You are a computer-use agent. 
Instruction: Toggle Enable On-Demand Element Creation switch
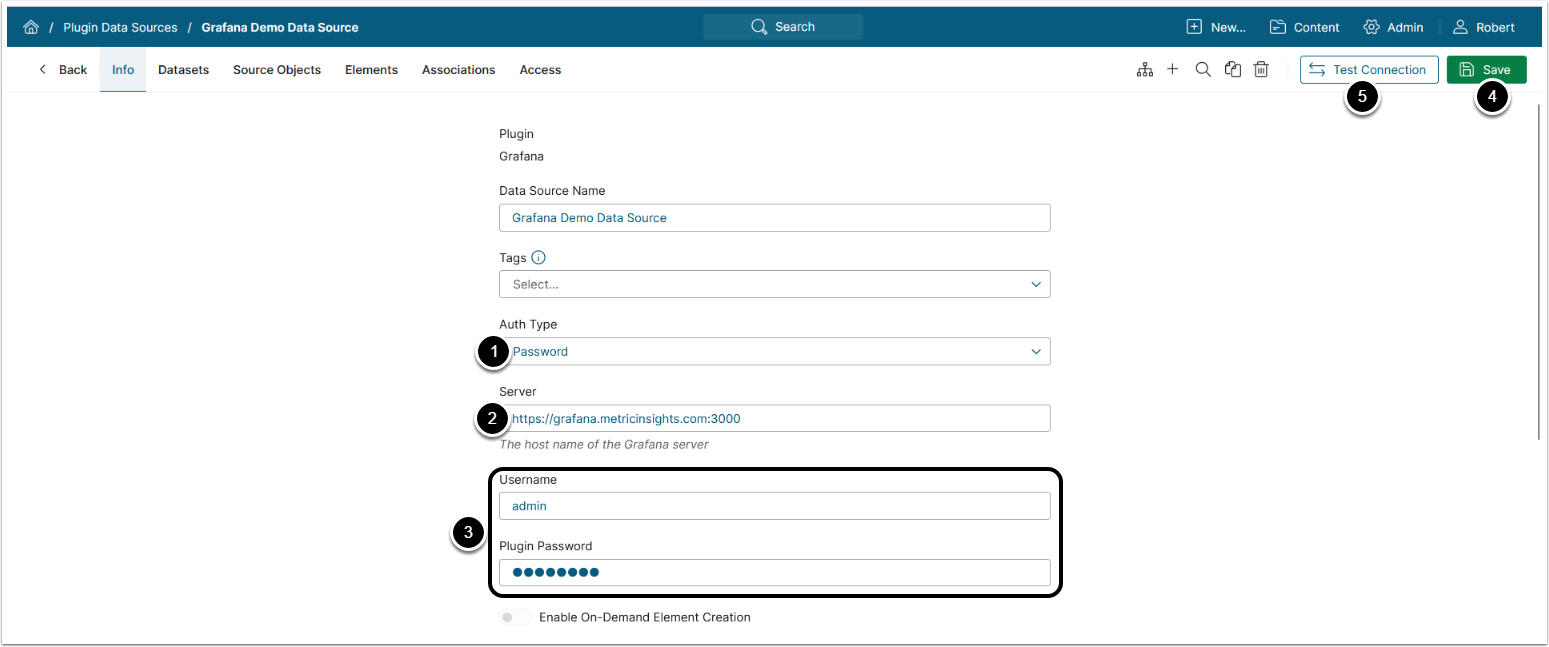515,617
